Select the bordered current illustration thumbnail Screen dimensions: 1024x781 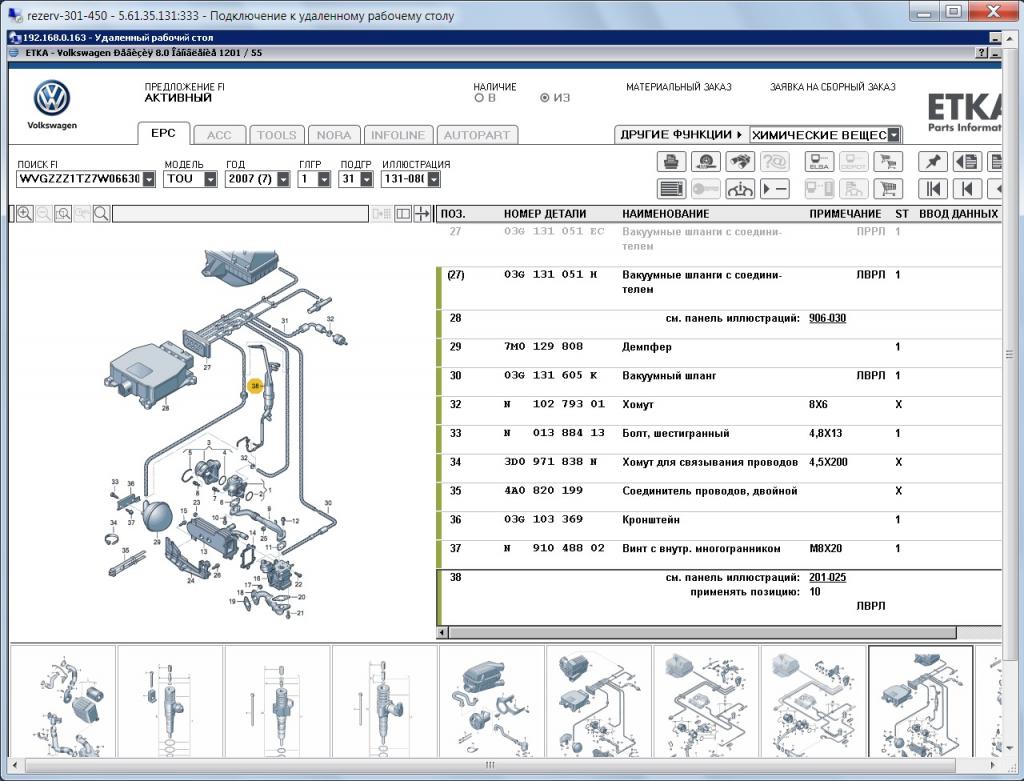(x=920, y=701)
